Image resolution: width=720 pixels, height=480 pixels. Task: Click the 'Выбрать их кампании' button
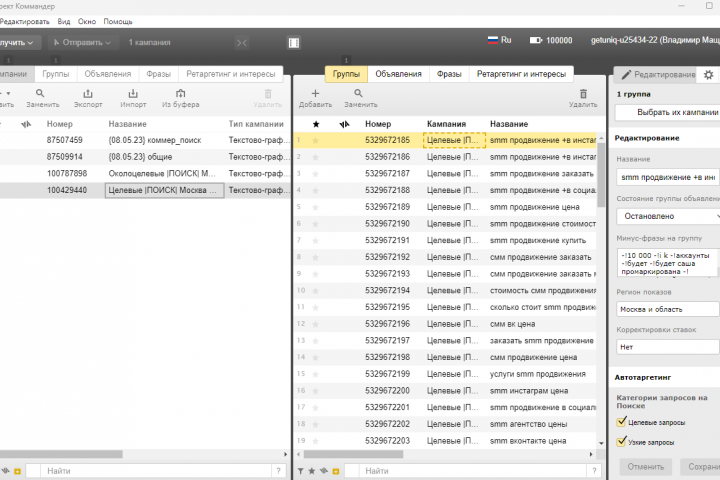668,112
